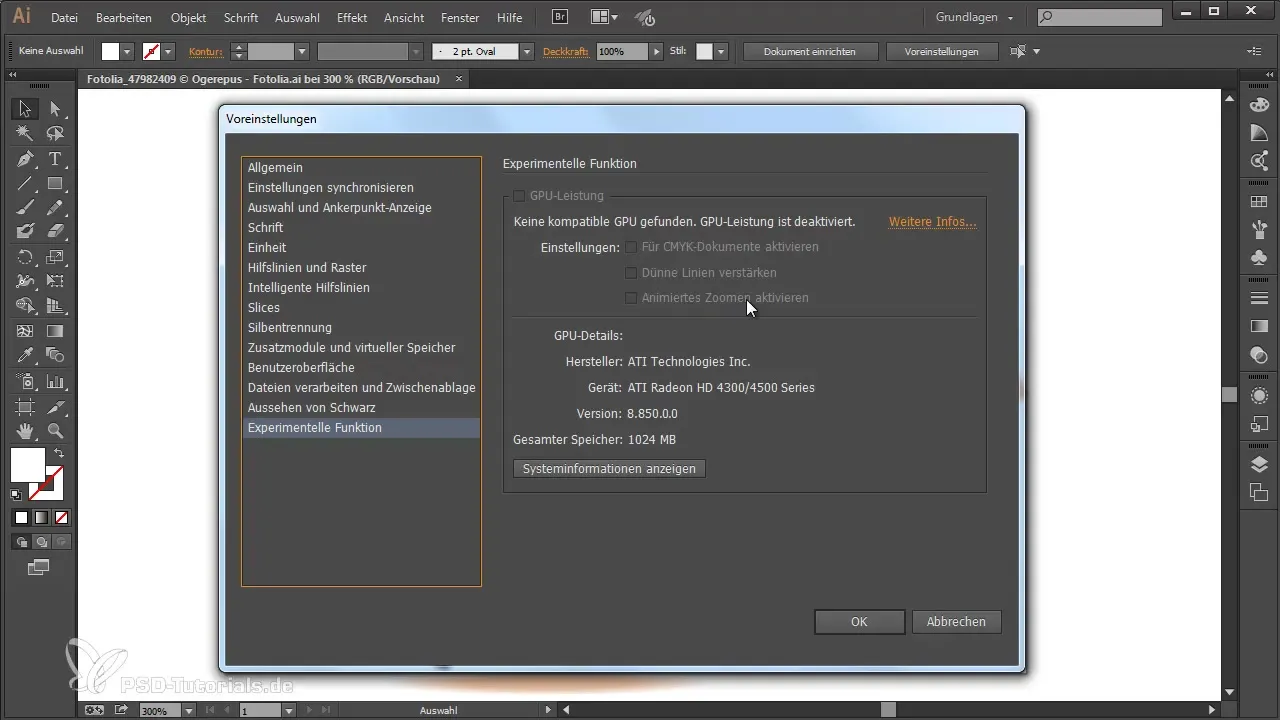The image size is (1280, 720).
Task: Toggle the GPU-Leistung checkbox
Action: point(519,196)
